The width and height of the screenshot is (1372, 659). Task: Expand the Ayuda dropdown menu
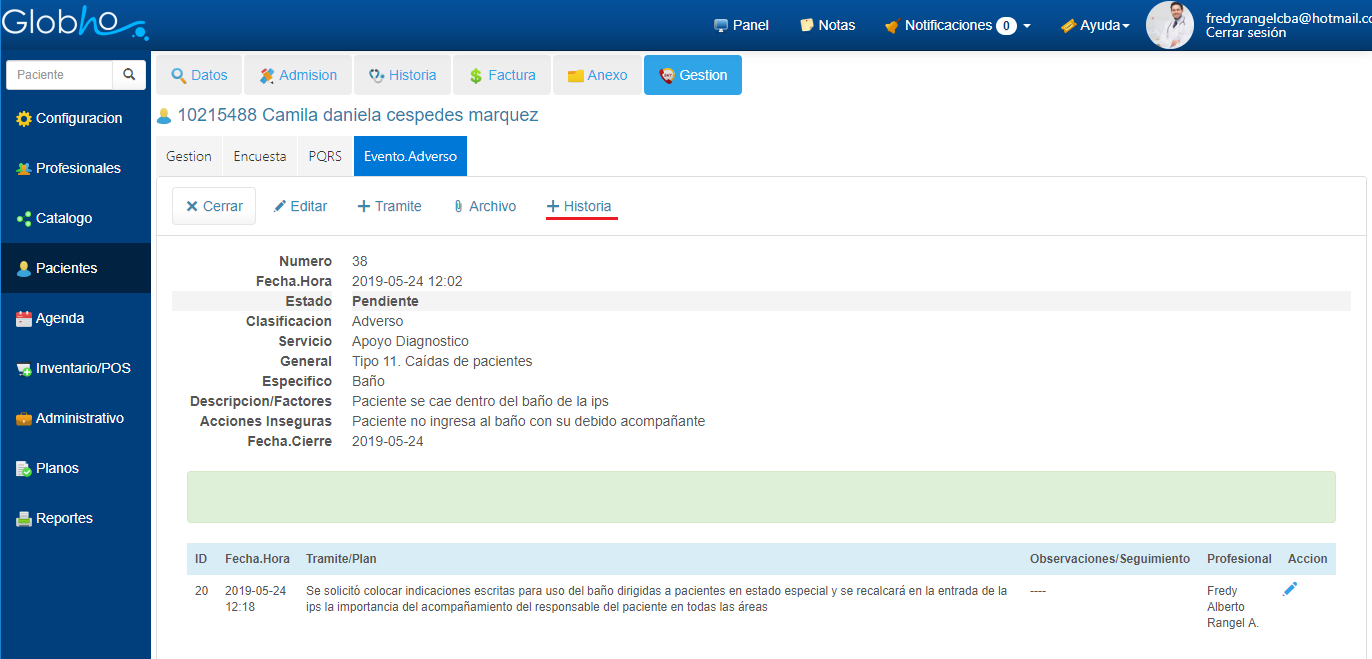1095,25
